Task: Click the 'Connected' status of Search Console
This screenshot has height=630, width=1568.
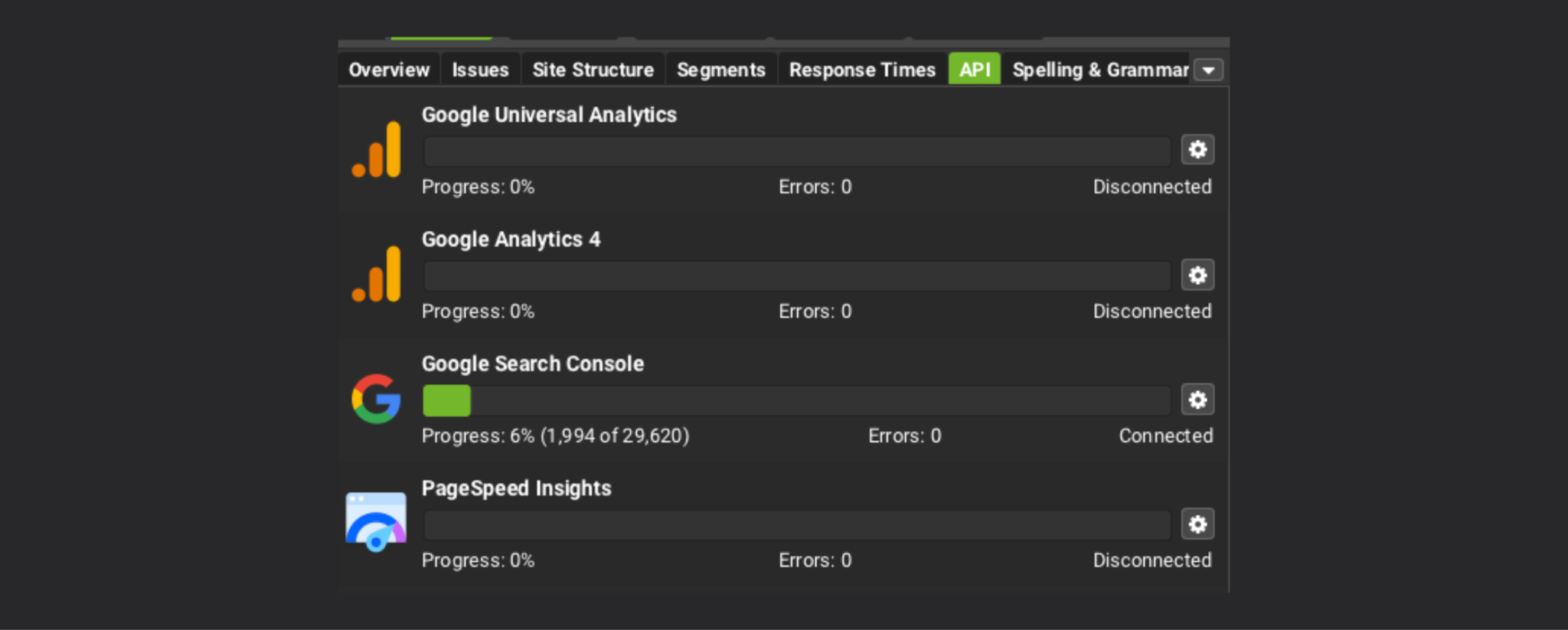Action: coord(1165,436)
